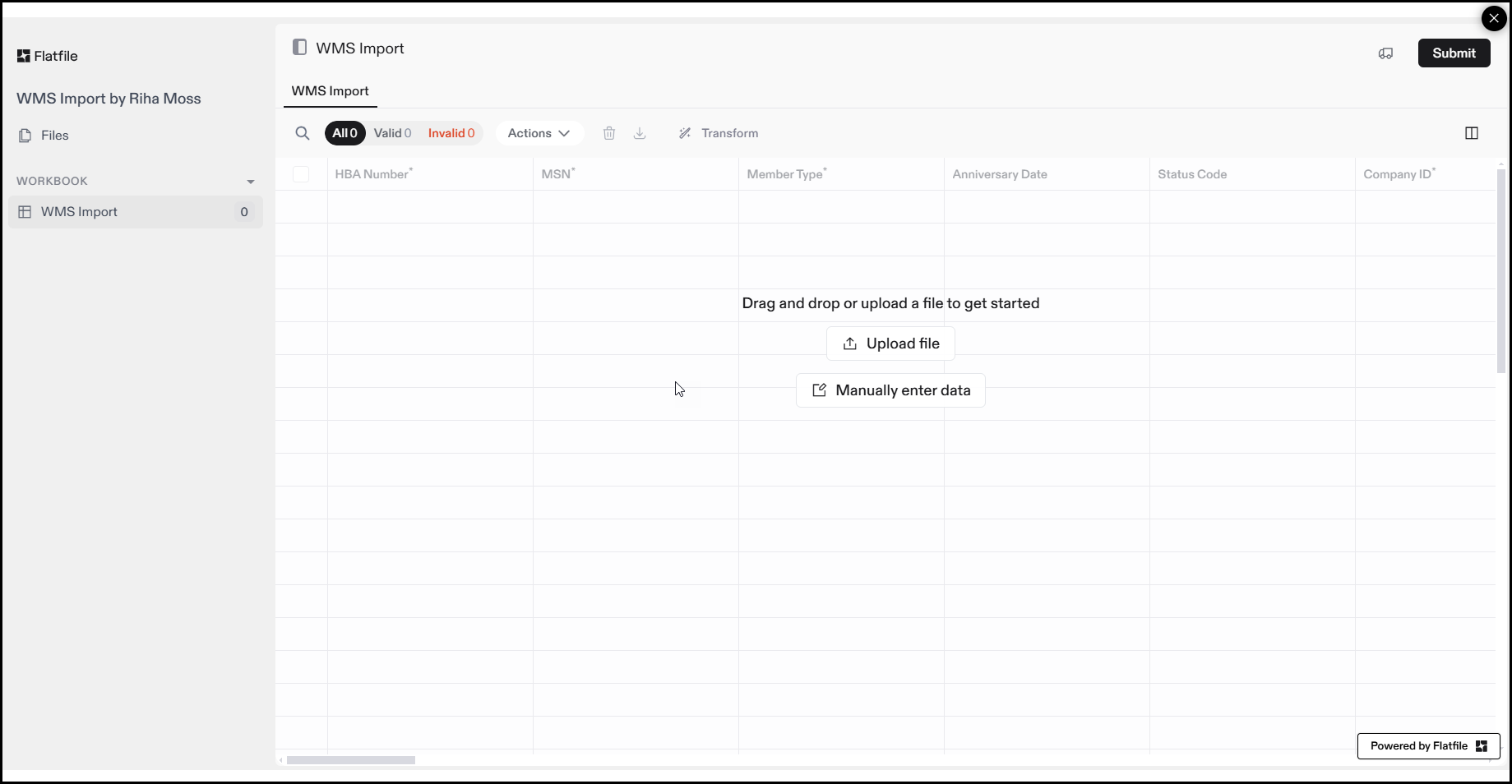The height and width of the screenshot is (784, 1512).
Task: Close the importer with X button
Action: pyautogui.click(x=1493, y=18)
